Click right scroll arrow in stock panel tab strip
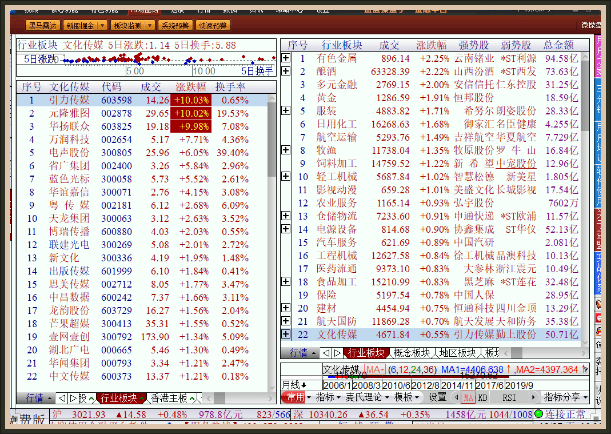Viewport: 611px width, 434px height. point(270,399)
